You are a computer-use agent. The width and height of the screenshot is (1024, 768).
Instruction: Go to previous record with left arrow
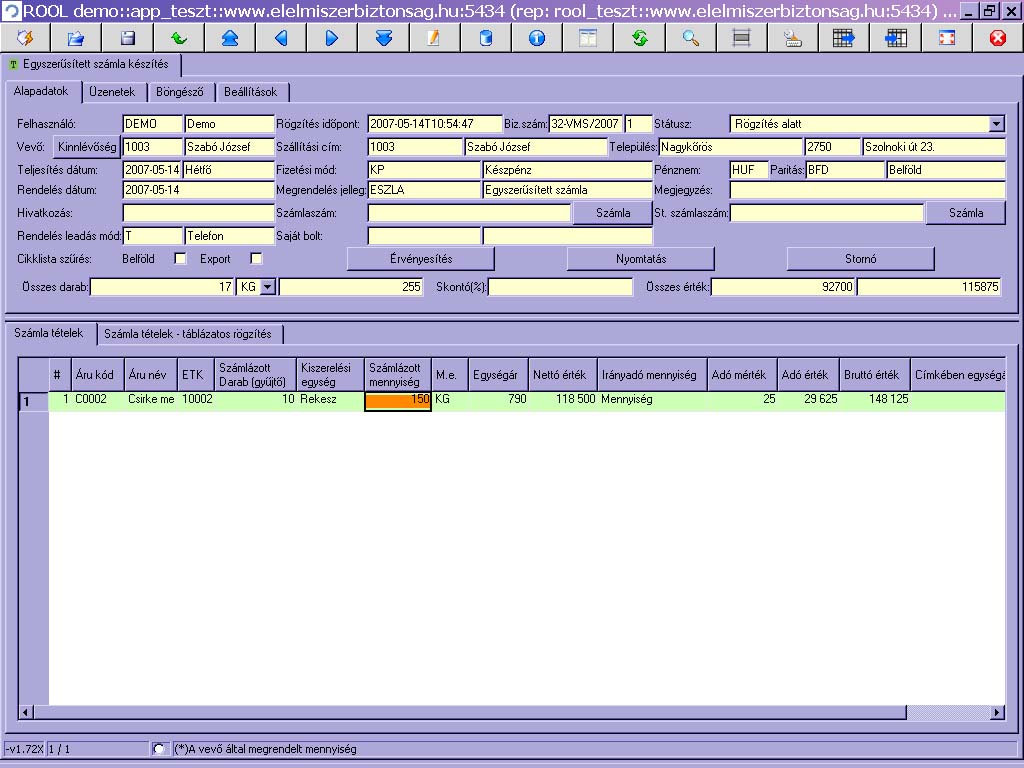281,38
